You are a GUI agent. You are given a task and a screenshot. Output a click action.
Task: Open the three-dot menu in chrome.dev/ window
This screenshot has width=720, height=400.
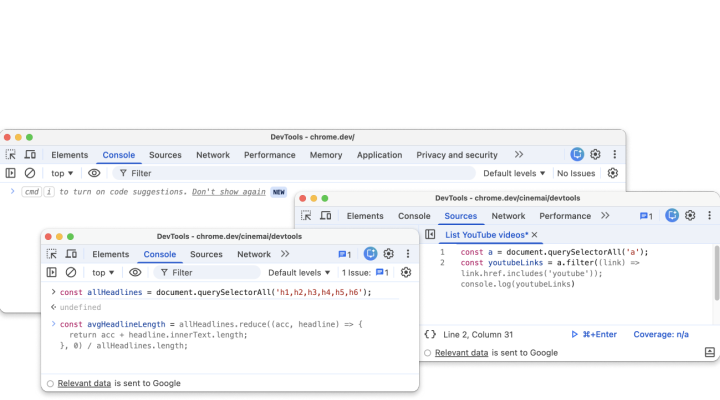[x=615, y=154]
